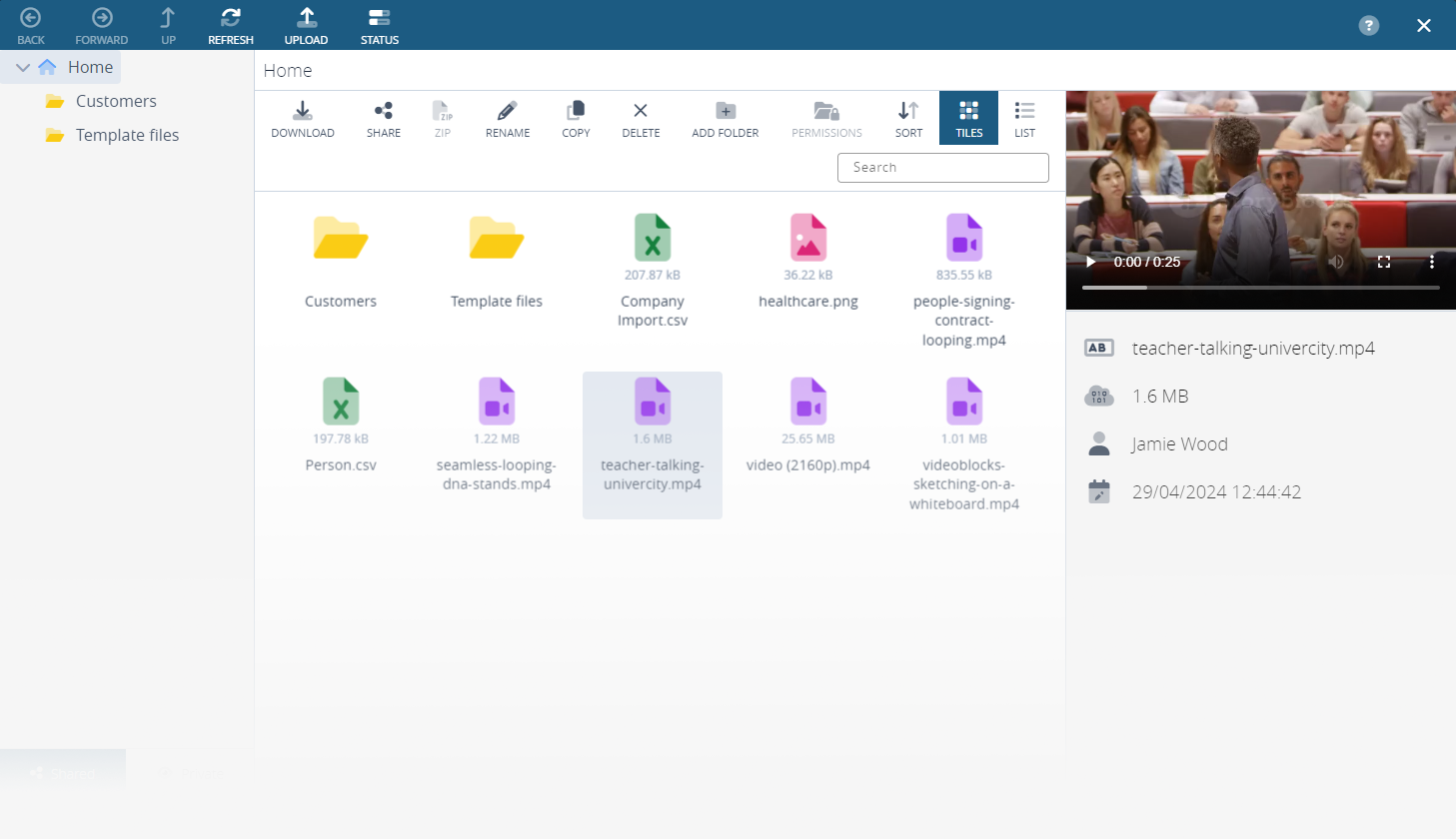
Task: Play the teacher-talking video preview
Action: click(x=1090, y=262)
